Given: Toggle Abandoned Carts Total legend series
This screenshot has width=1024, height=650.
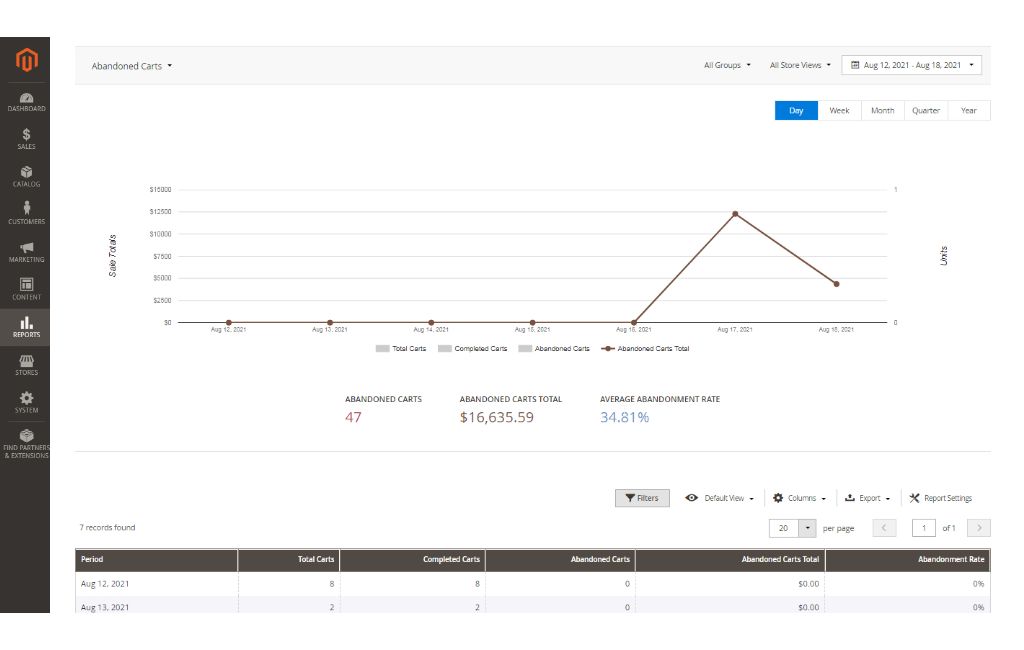Looking at the screenshot, I should tap(645, 349).
